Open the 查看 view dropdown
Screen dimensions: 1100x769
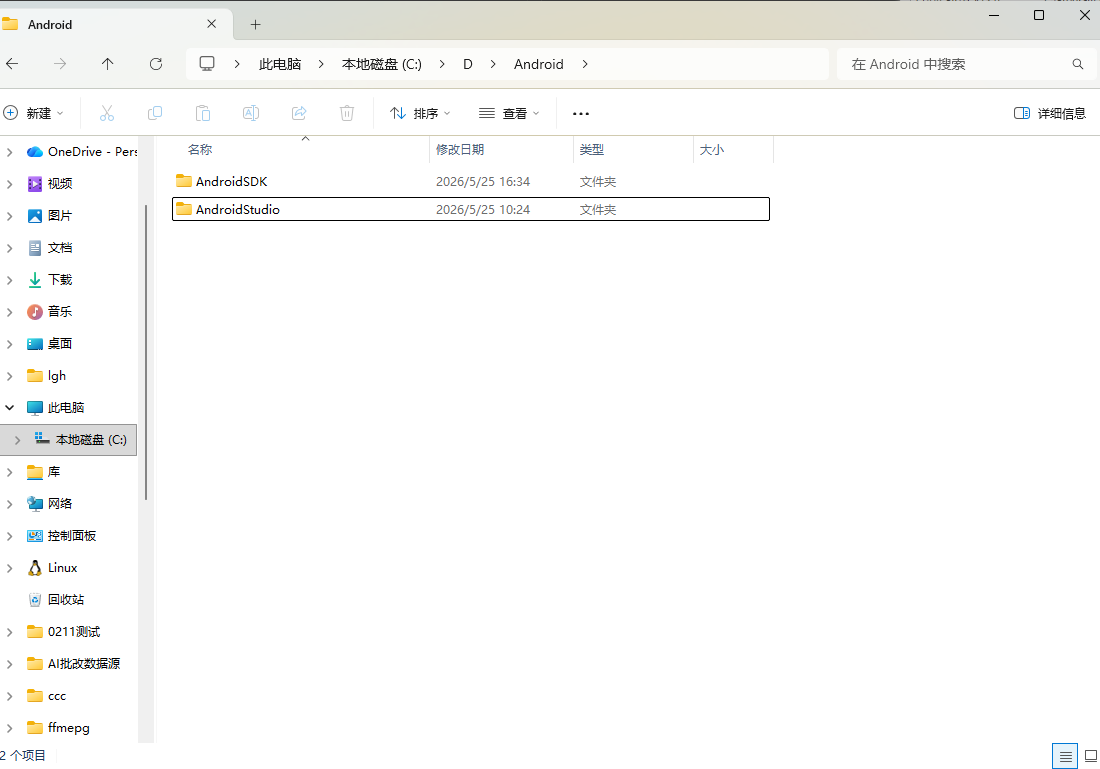[x=509, y=113]
